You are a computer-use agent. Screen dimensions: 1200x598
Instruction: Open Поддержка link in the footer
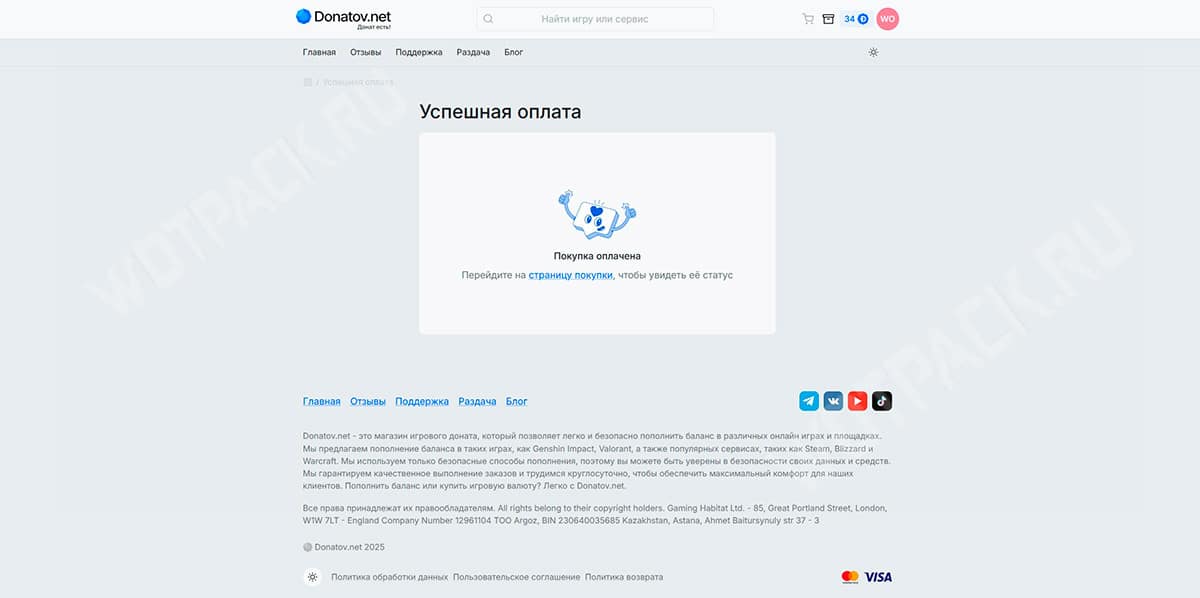coord(422,401)
